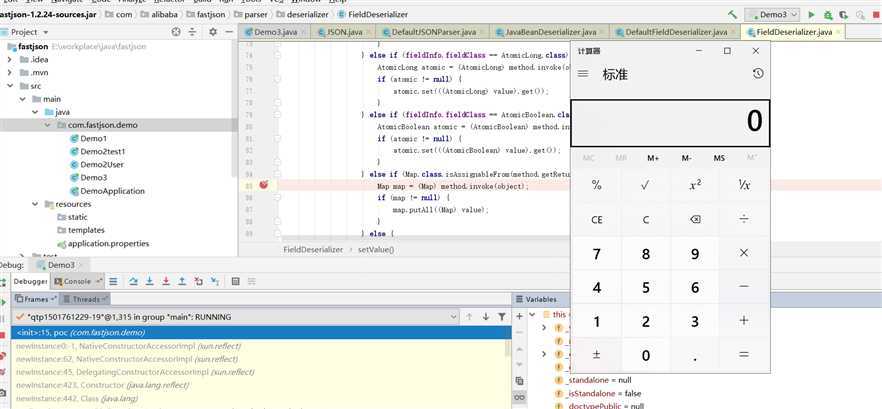Locate the current file in Project panel
This screenshot has height=409, width=882.
tap(176, 32)
